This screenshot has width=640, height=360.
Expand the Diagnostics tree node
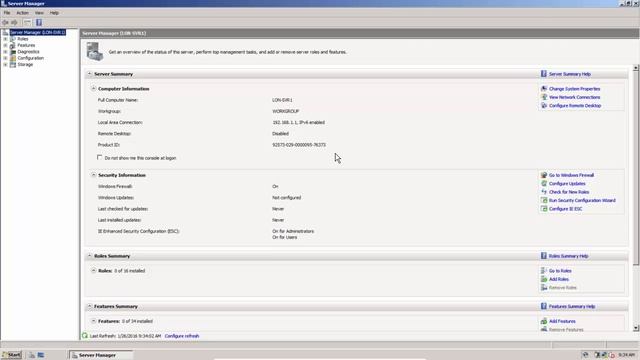pos(5,52)
